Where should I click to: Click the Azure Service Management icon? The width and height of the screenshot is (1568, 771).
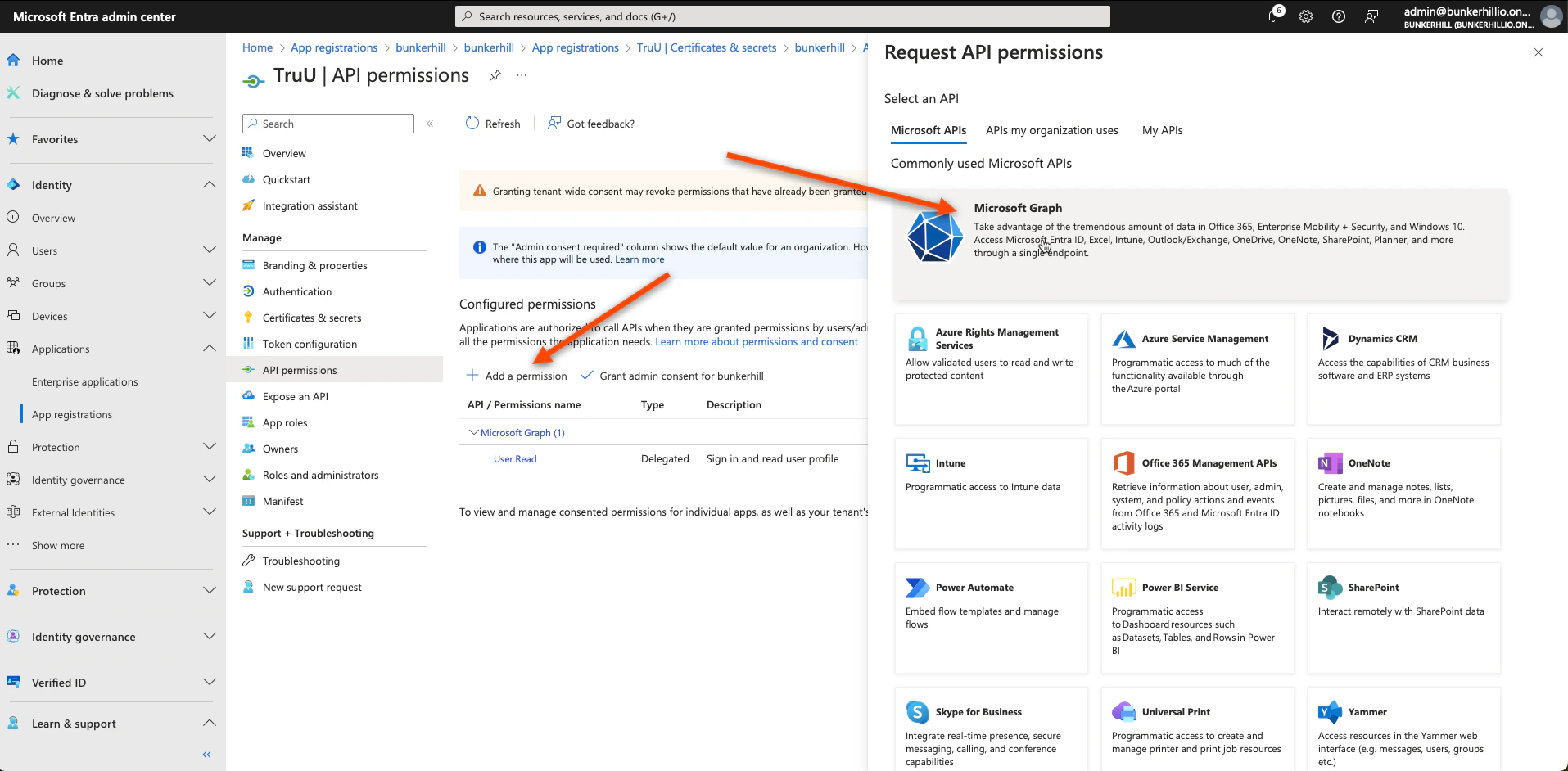(1123, 339)
